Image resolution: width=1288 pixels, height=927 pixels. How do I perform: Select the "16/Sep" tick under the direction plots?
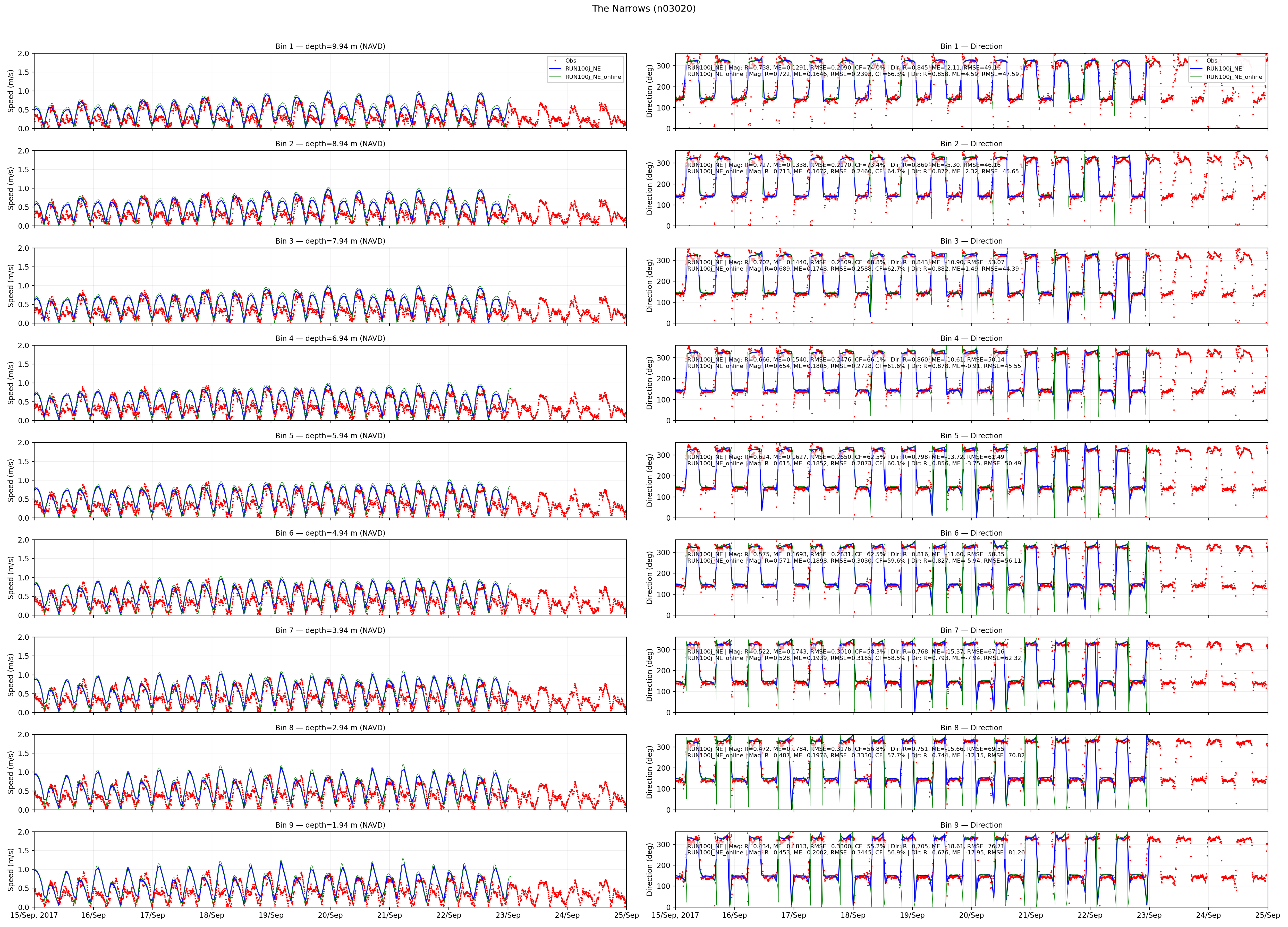click(734, 916)
